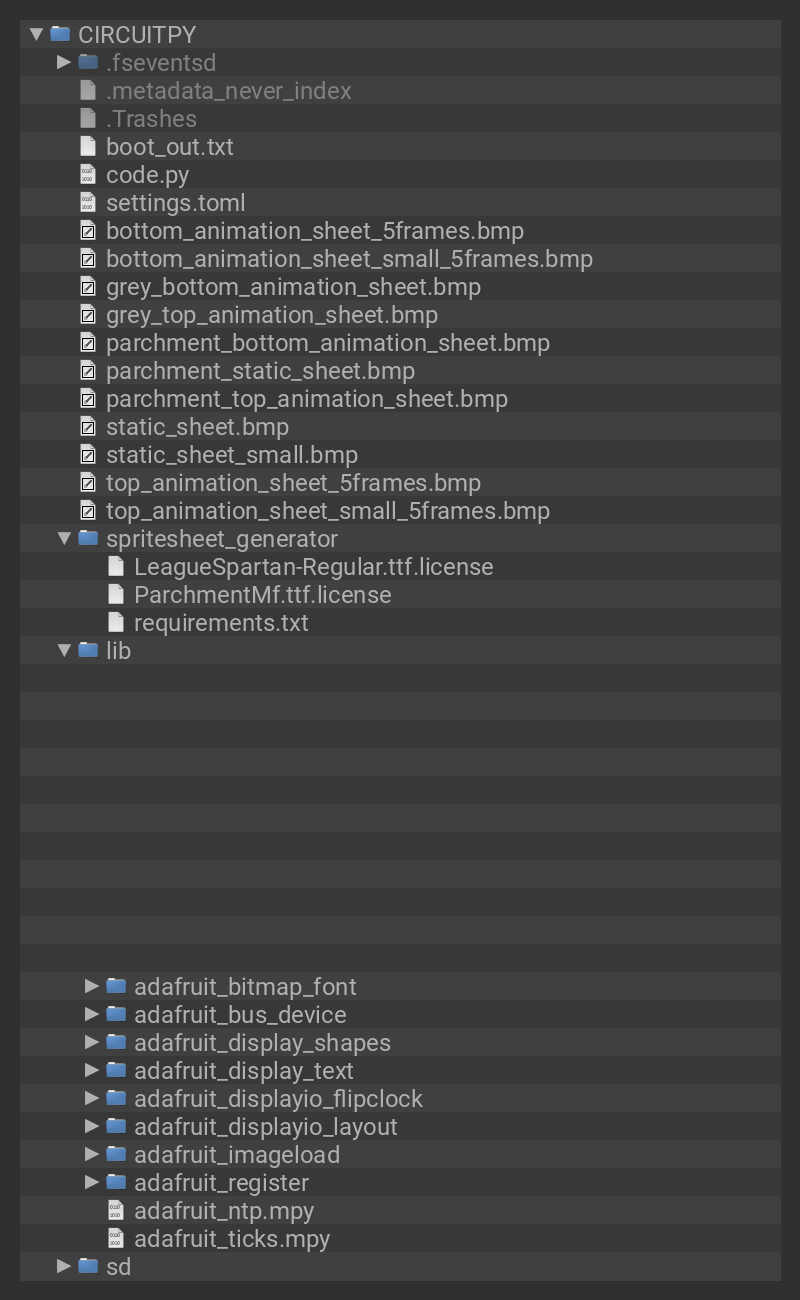Click the adafruit_imageload folder icon
Viewport: 800px width, 1300px height.
point(116,1154)
